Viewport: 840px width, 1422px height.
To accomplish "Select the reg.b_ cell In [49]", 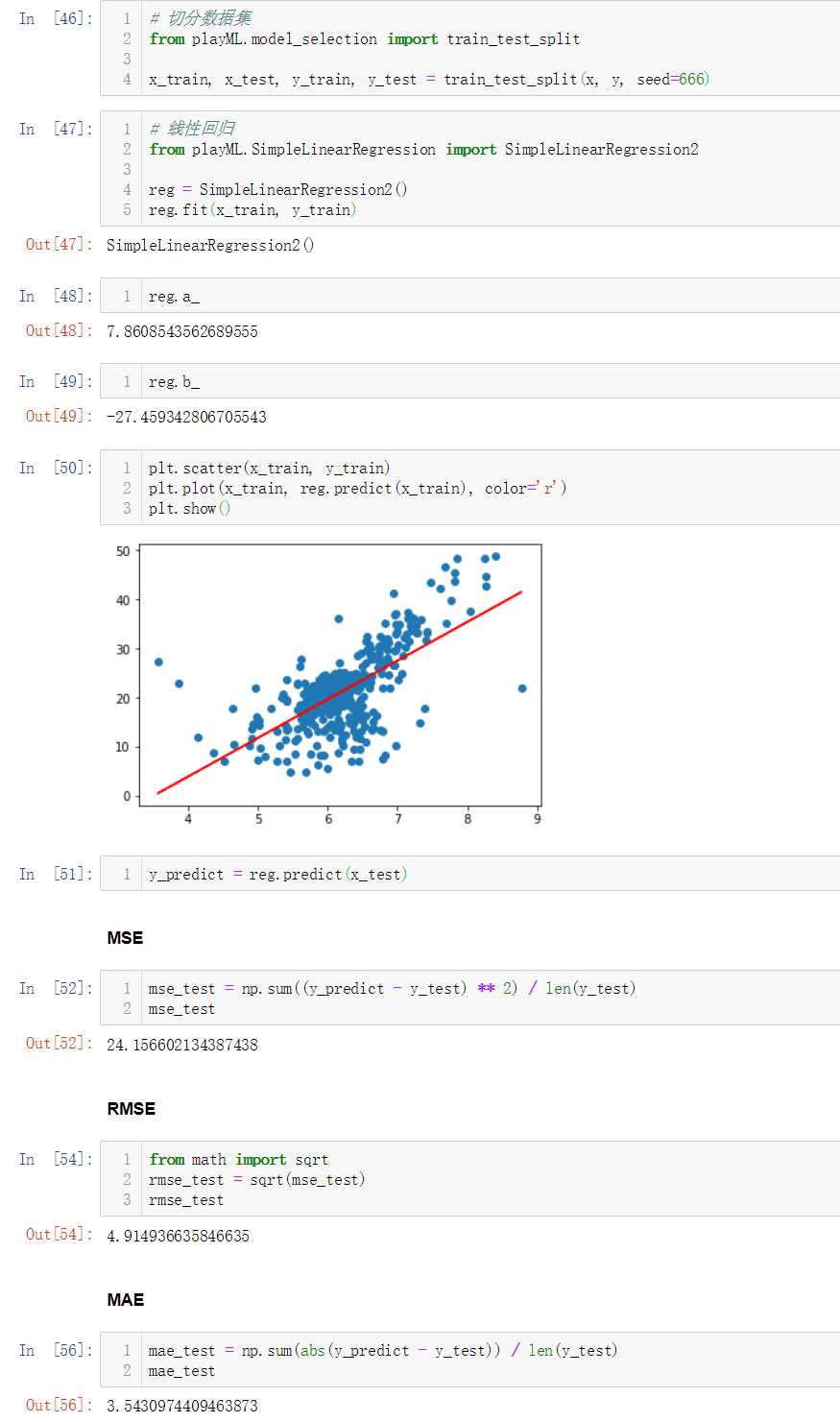I will click(470, 381).
